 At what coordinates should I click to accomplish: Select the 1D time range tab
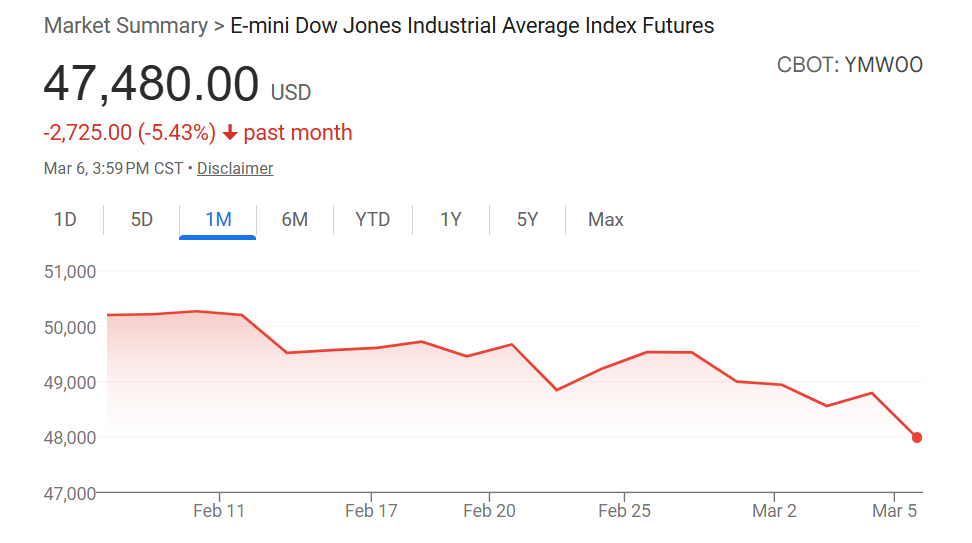(65, 220)
